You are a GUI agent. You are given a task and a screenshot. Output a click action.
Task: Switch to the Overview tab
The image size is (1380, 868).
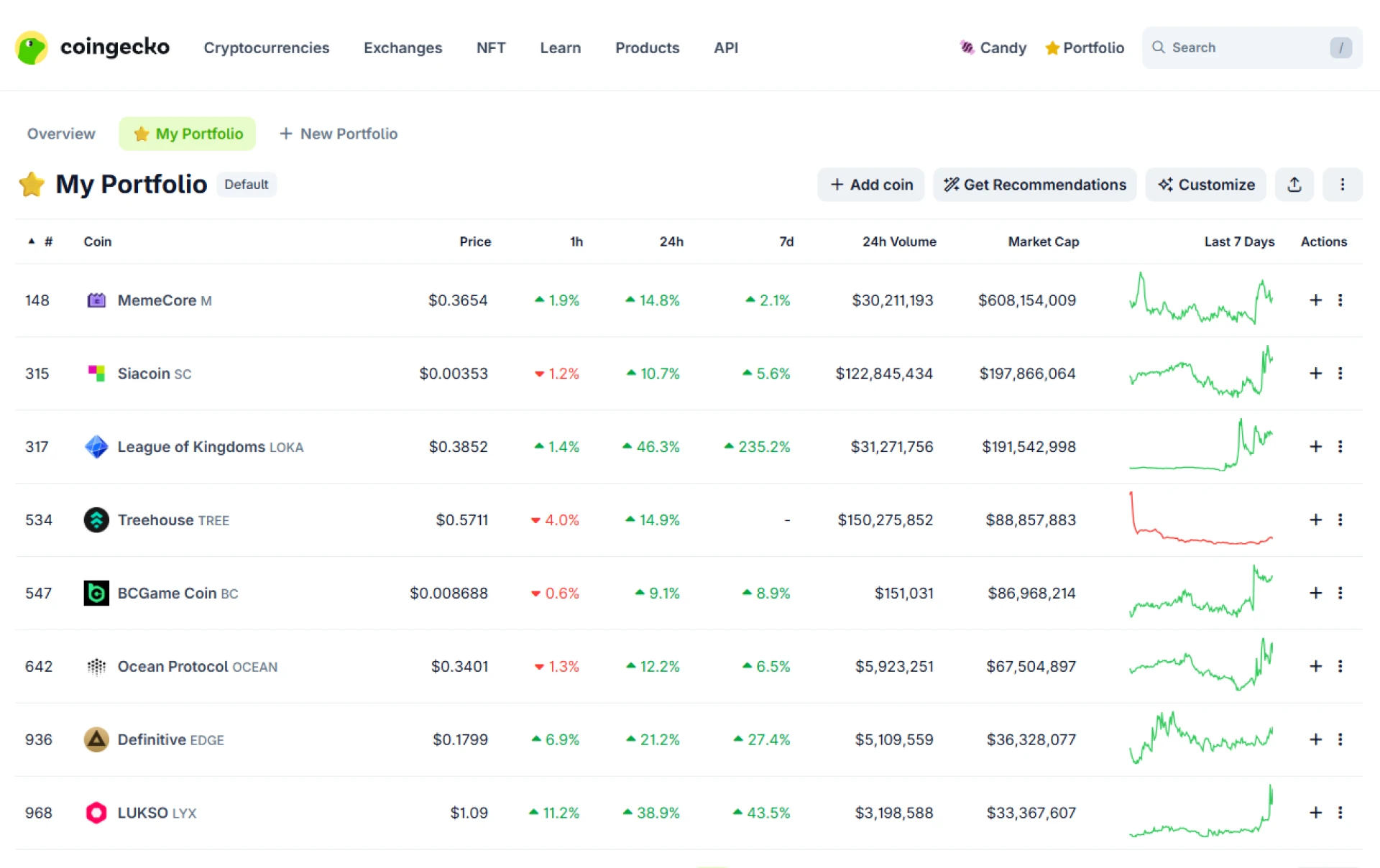click(61, 134)
